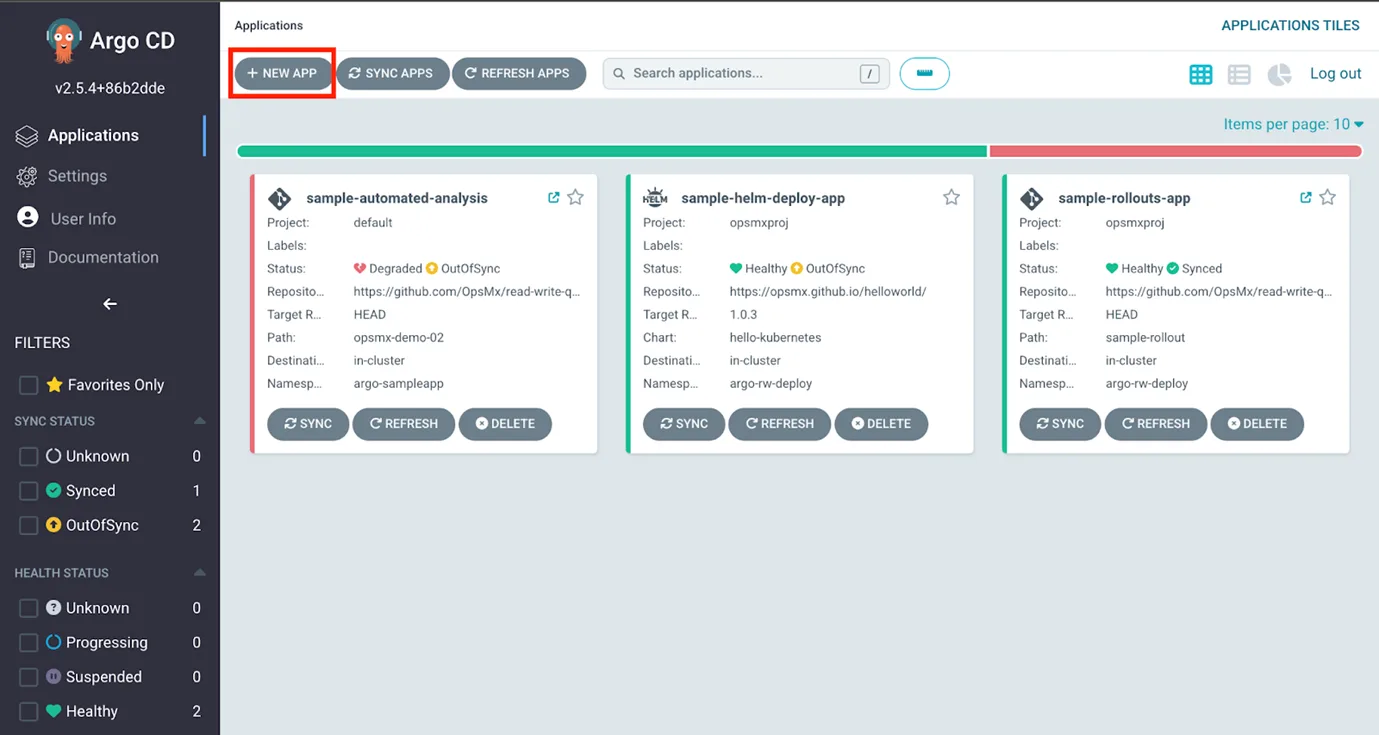Favorite the sample-rollouts-app star
This screenshot has height=735, width=1379.
(1327, 198)
